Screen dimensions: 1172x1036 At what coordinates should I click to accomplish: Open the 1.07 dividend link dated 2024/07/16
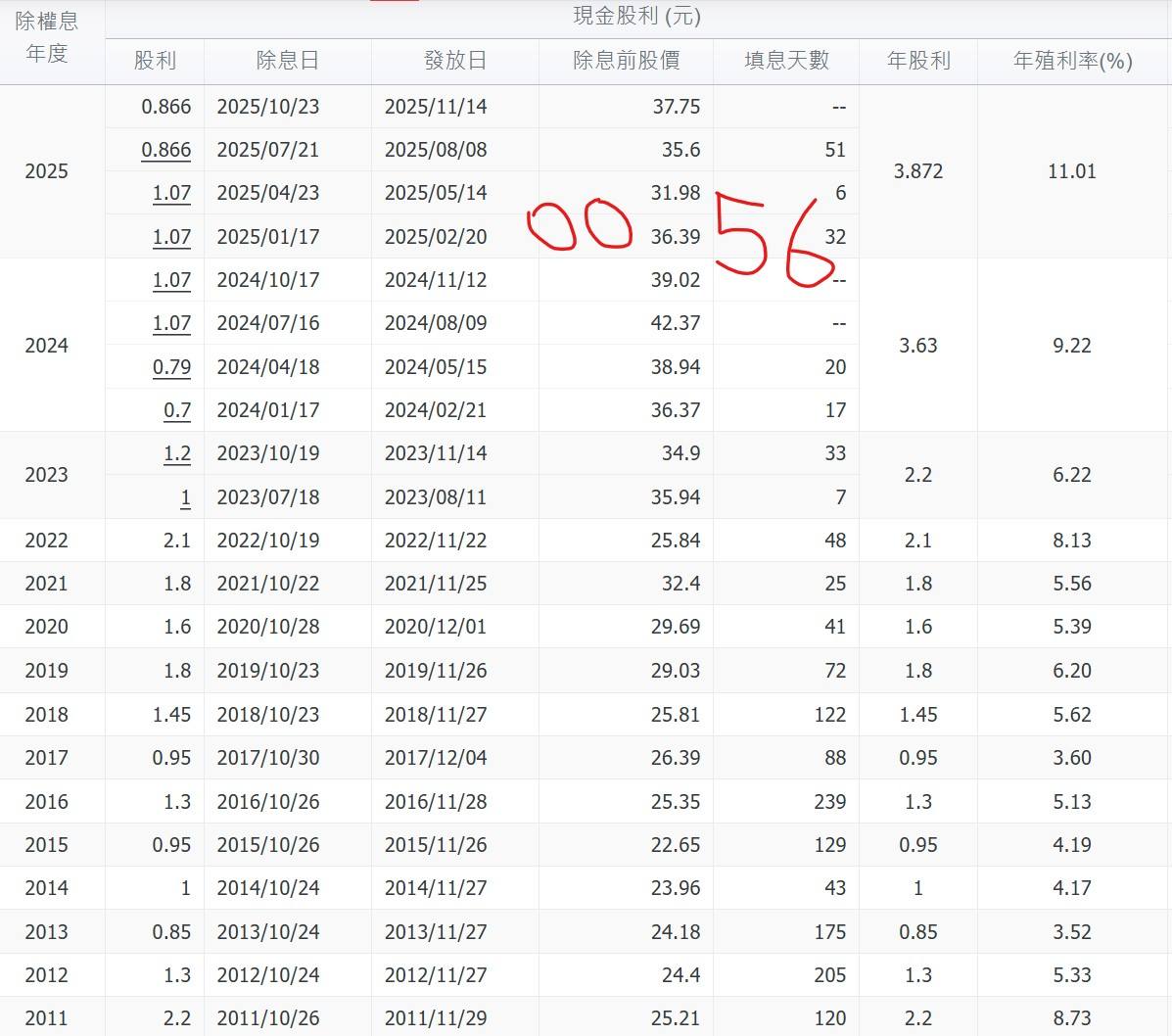[171, 323]
